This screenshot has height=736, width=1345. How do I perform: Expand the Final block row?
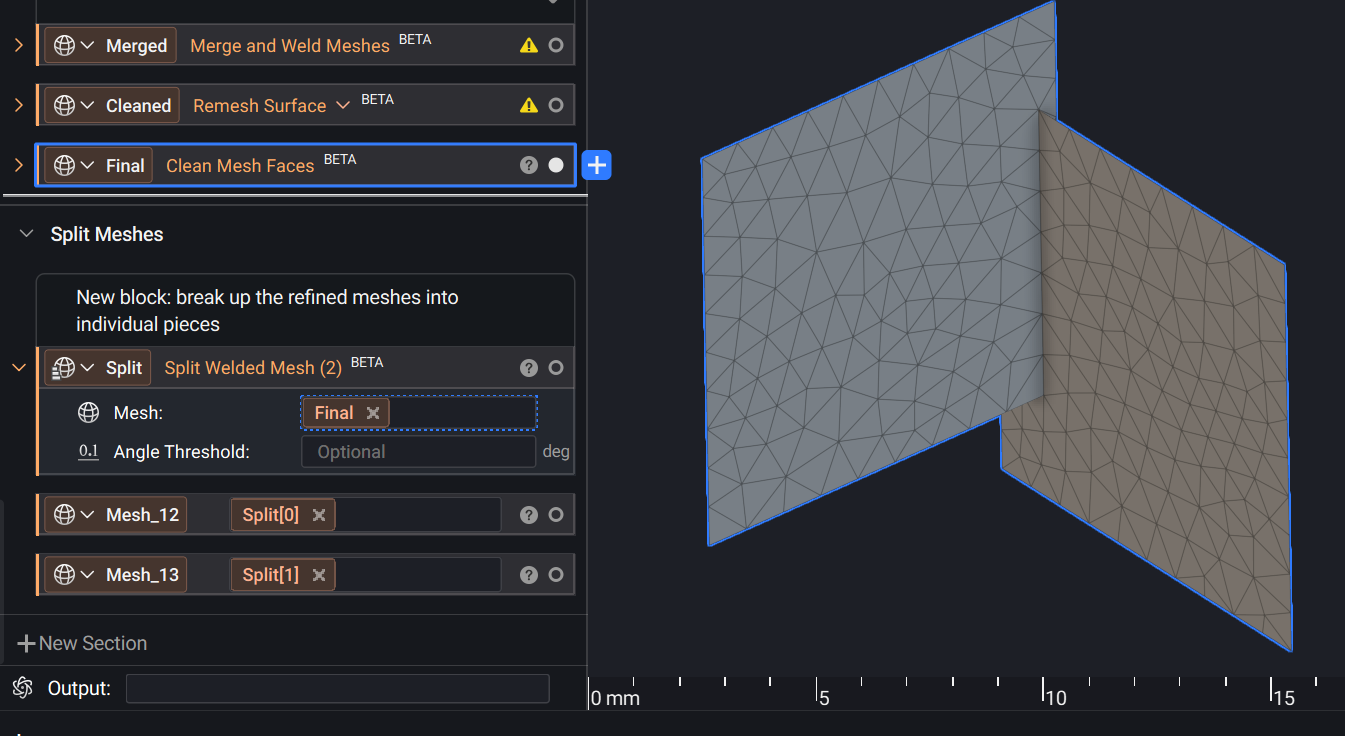tap(18, 166)
